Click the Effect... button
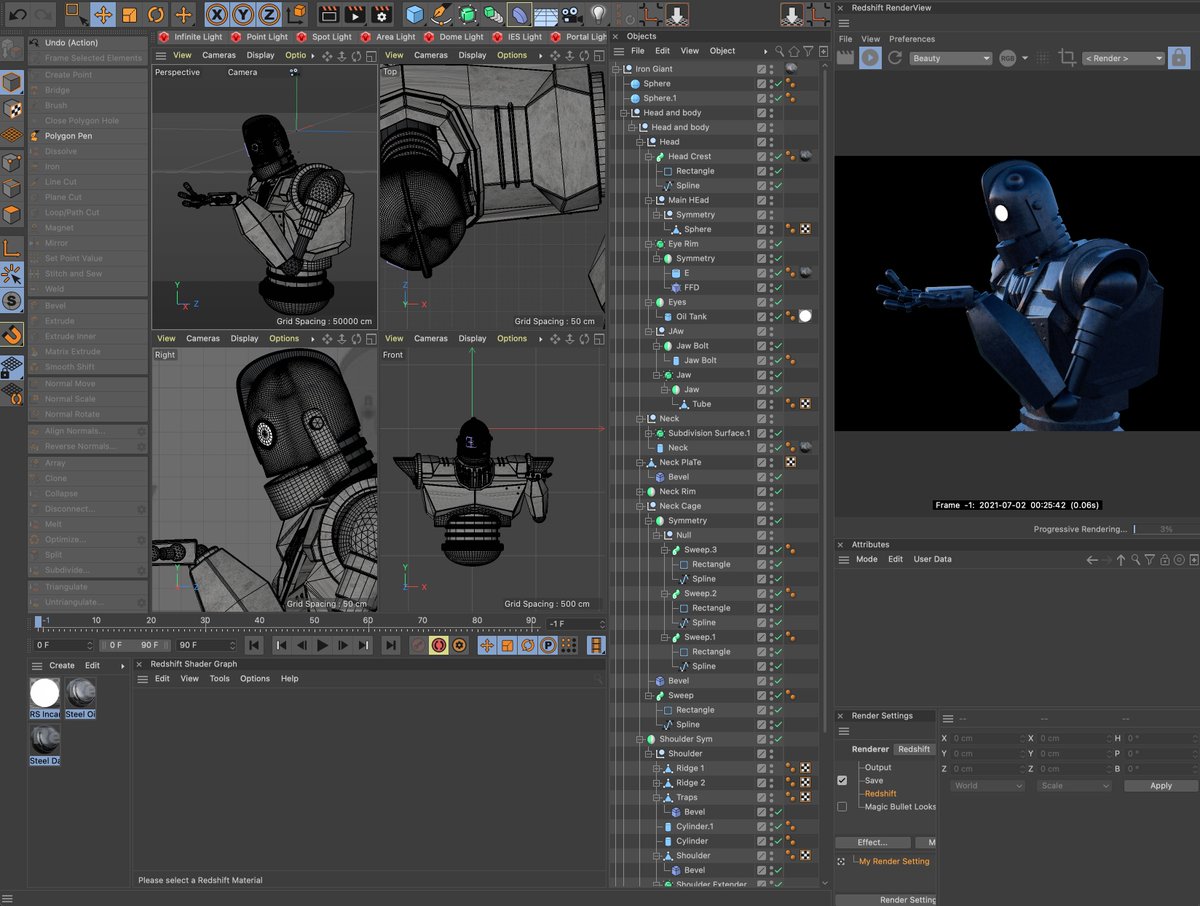 tap(872, 842)
